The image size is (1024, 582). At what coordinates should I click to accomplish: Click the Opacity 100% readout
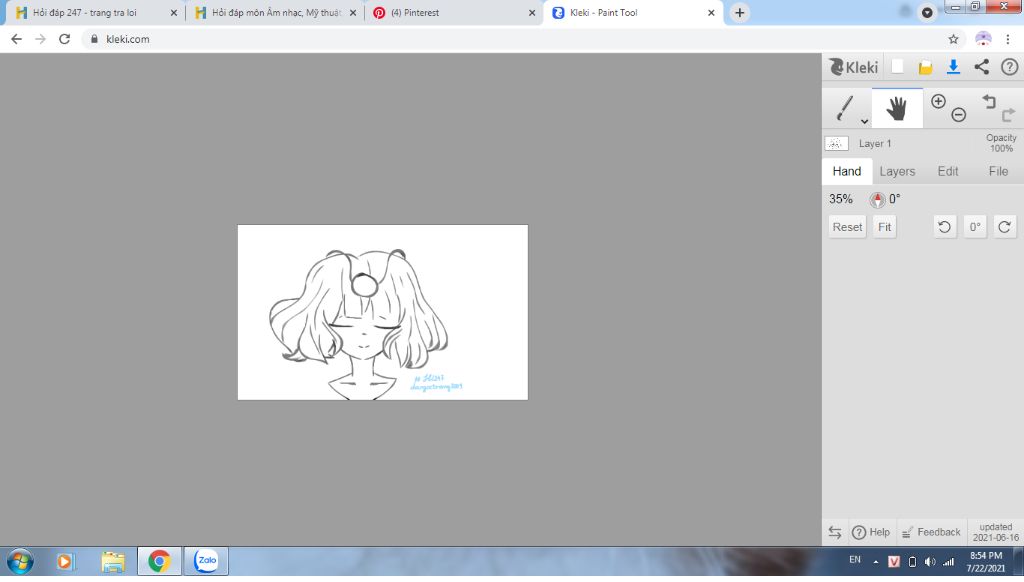click(x=1000, y=143)
